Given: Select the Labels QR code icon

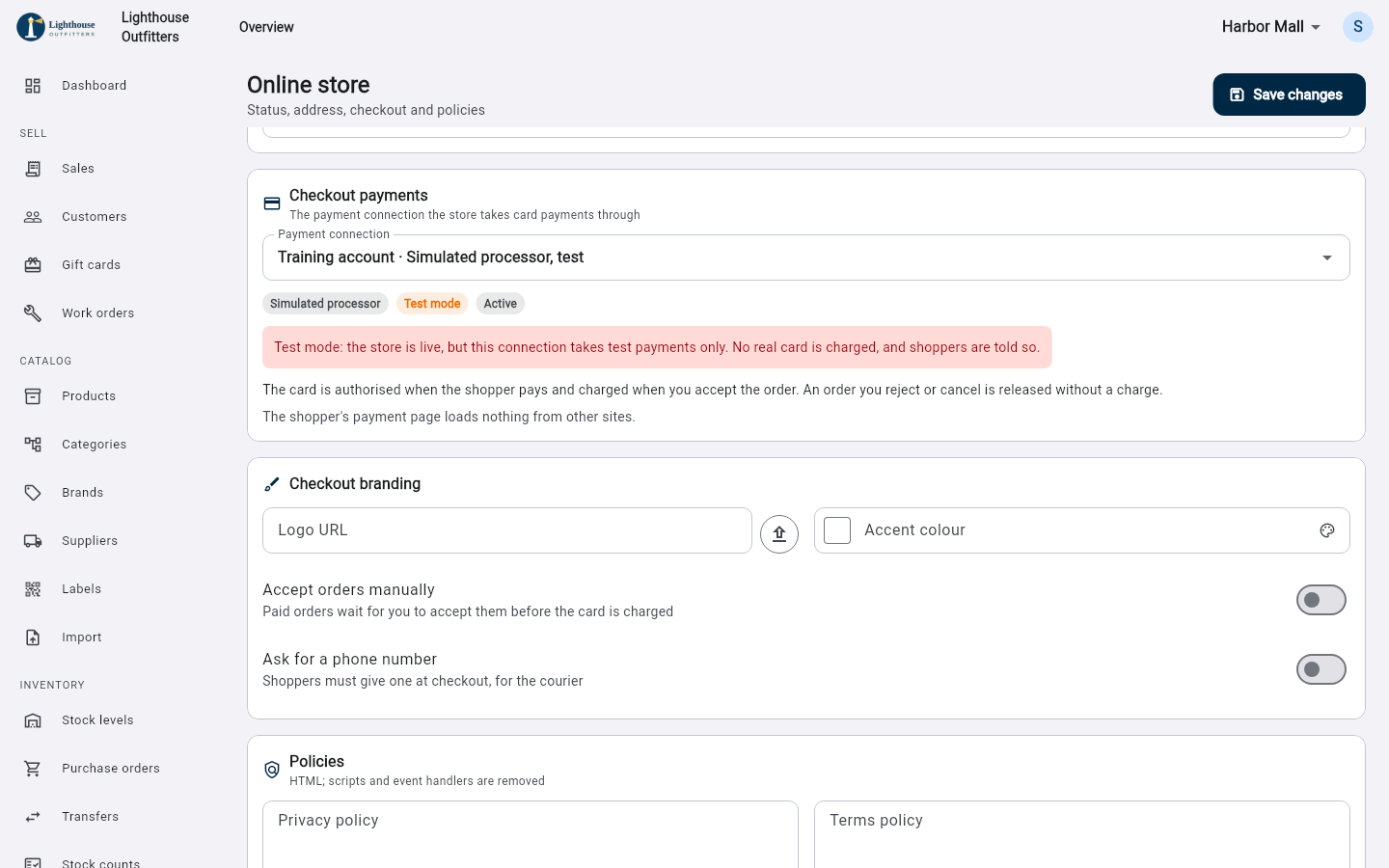Looking at the screenshot, I should [x=33, y=589].
